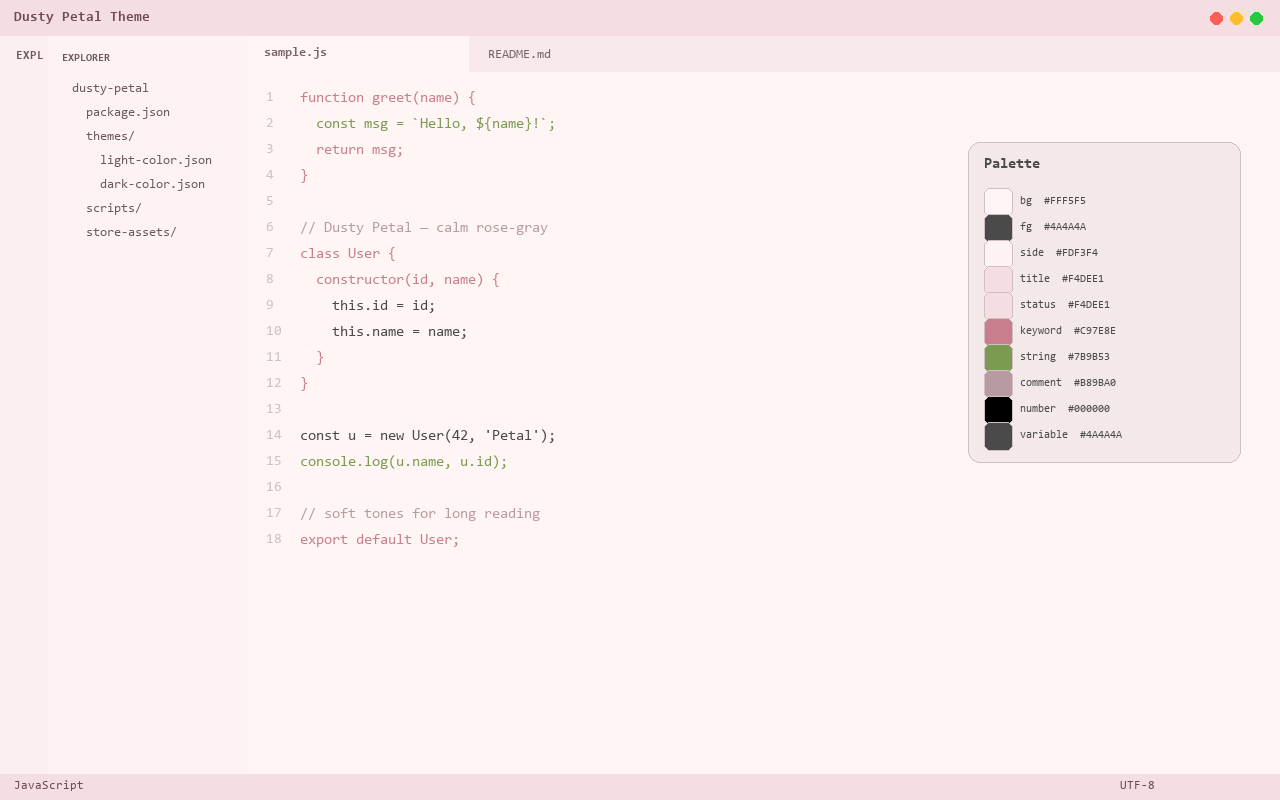Click the 'export default User;' line
The height and width of the screenshot is (800, 1280).
click(380, 539)
